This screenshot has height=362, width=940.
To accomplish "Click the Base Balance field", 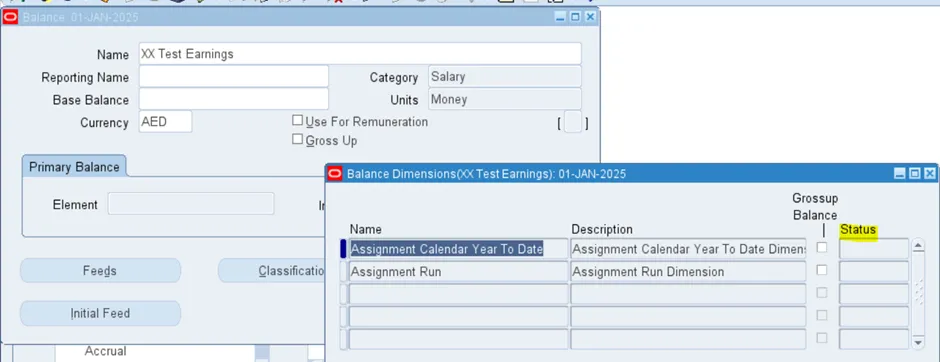I will click(234, 99).
